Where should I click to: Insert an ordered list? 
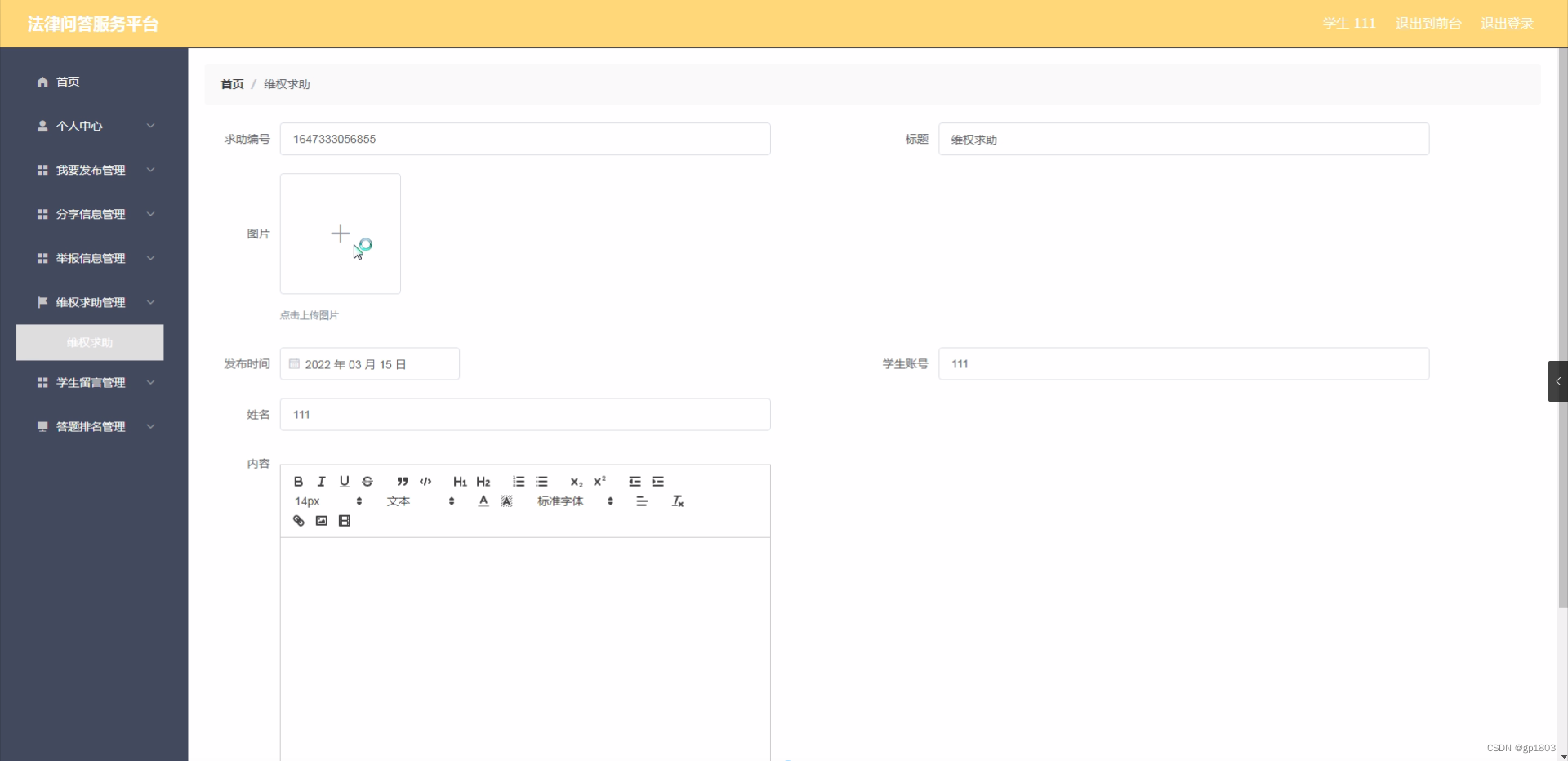pos(518,481)
